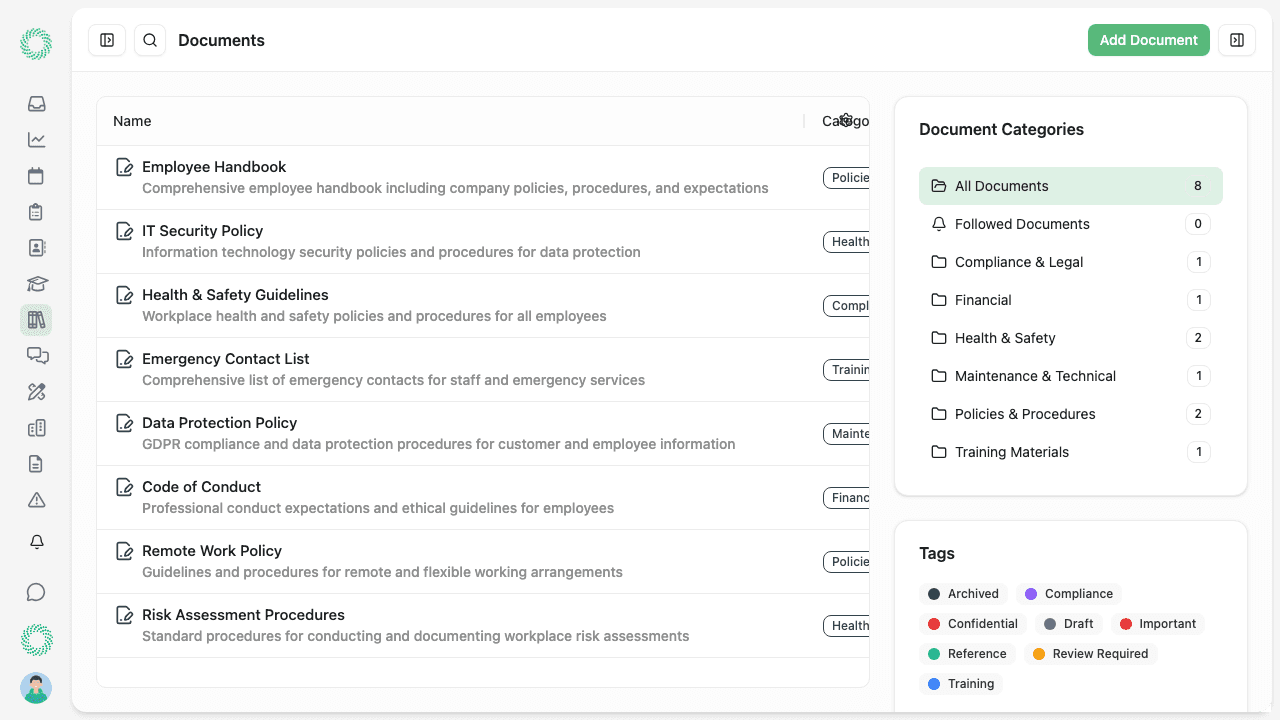The image size is (1280, 720).
Task: Toggle the right details panel
Action: point(1236,40)
